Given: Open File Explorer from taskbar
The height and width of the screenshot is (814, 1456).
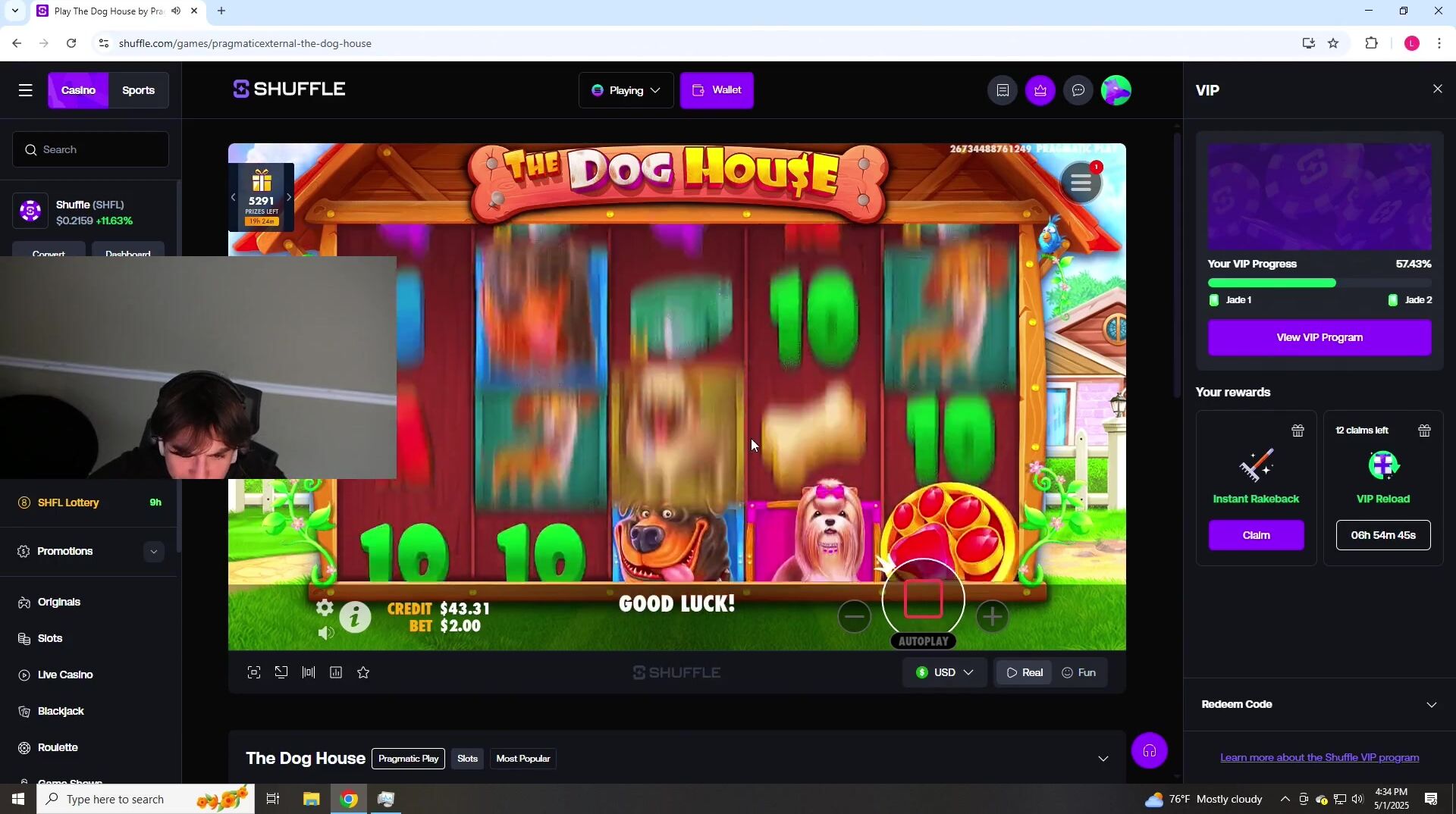Looking at the screenshot, I should click(x=312, y=799).
